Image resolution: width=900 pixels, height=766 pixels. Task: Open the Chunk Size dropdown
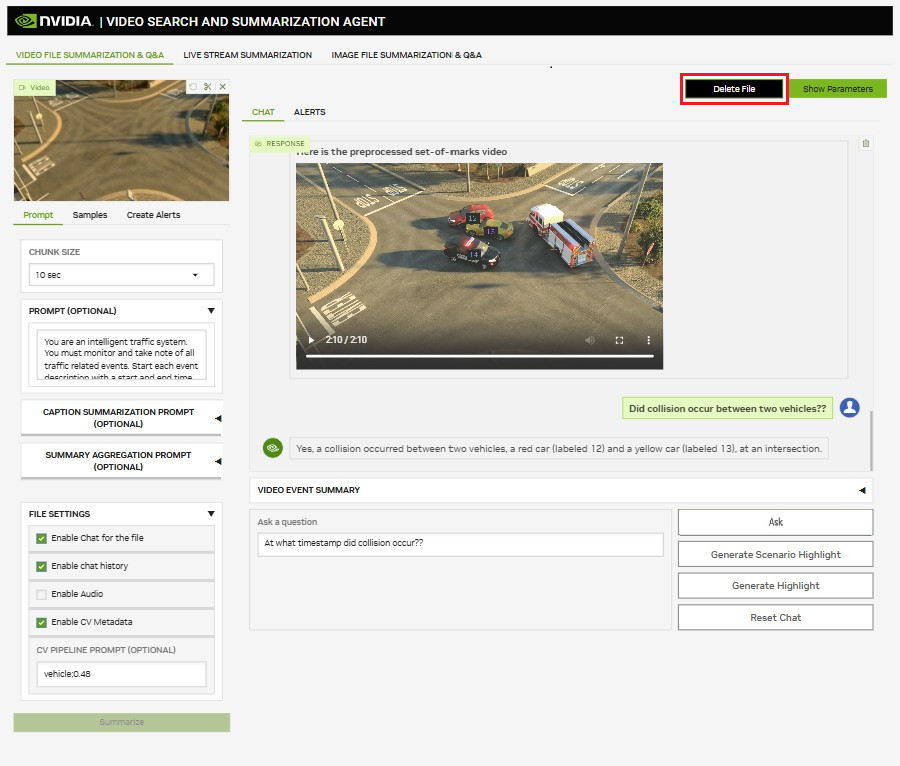click(x=121, y=275)
